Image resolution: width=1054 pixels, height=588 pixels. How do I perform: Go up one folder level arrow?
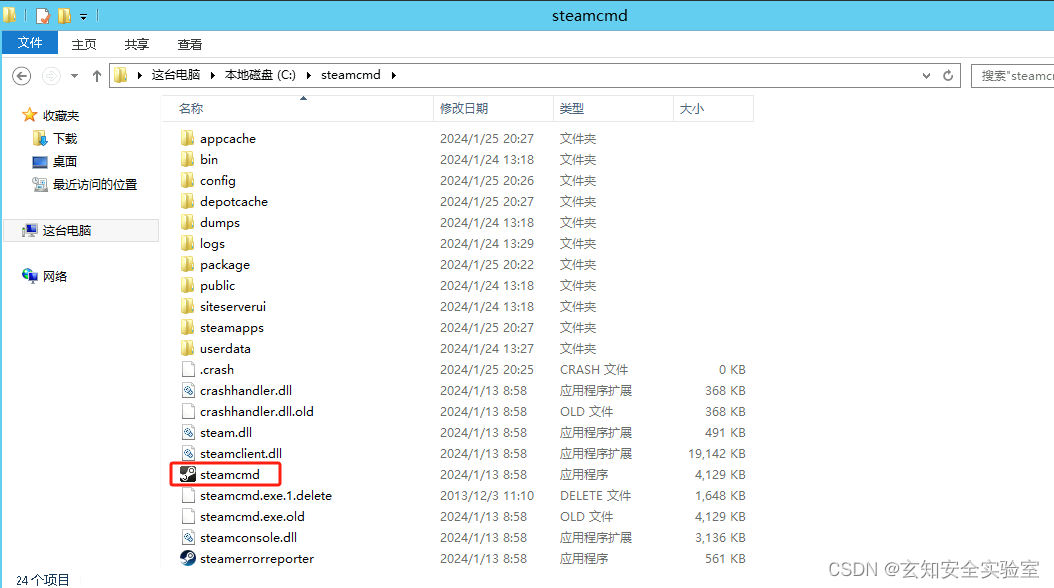97,76
